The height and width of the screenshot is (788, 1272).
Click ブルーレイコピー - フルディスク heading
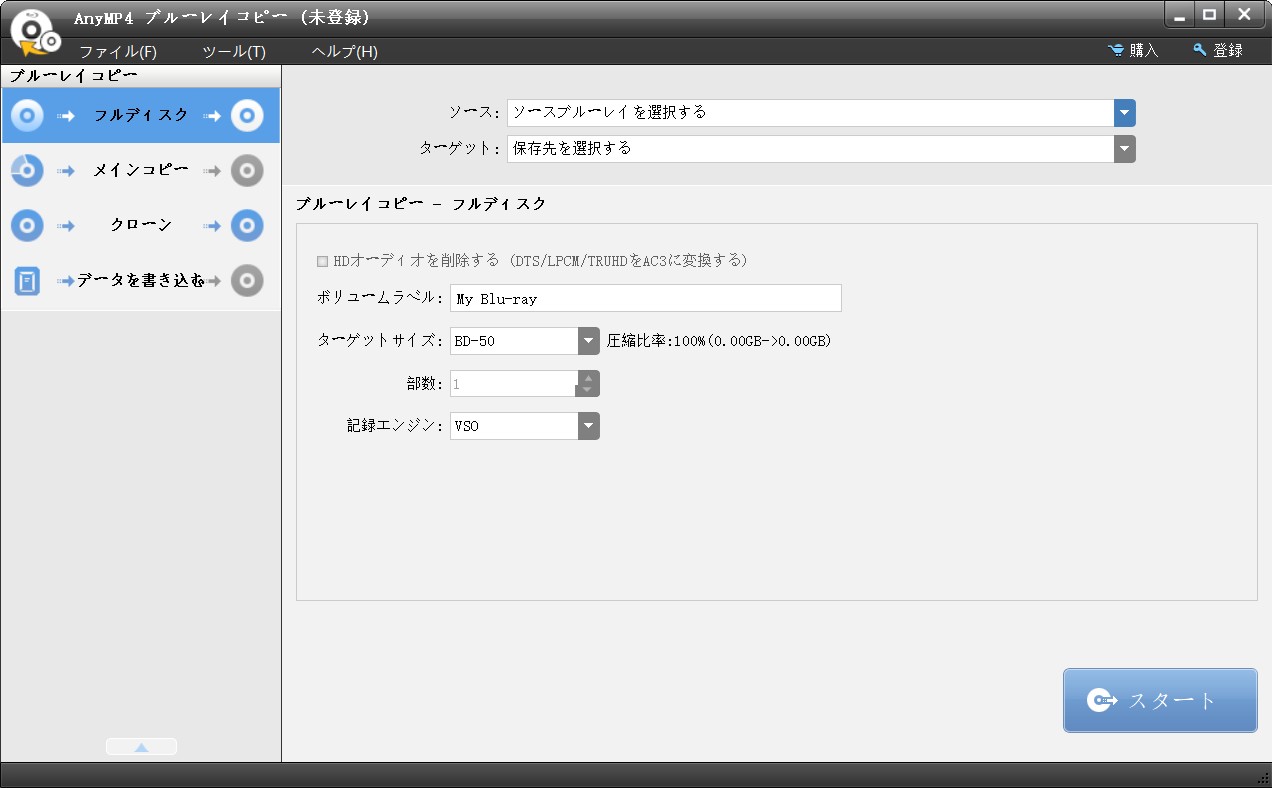pyautogui.click(x=421, y=204)
